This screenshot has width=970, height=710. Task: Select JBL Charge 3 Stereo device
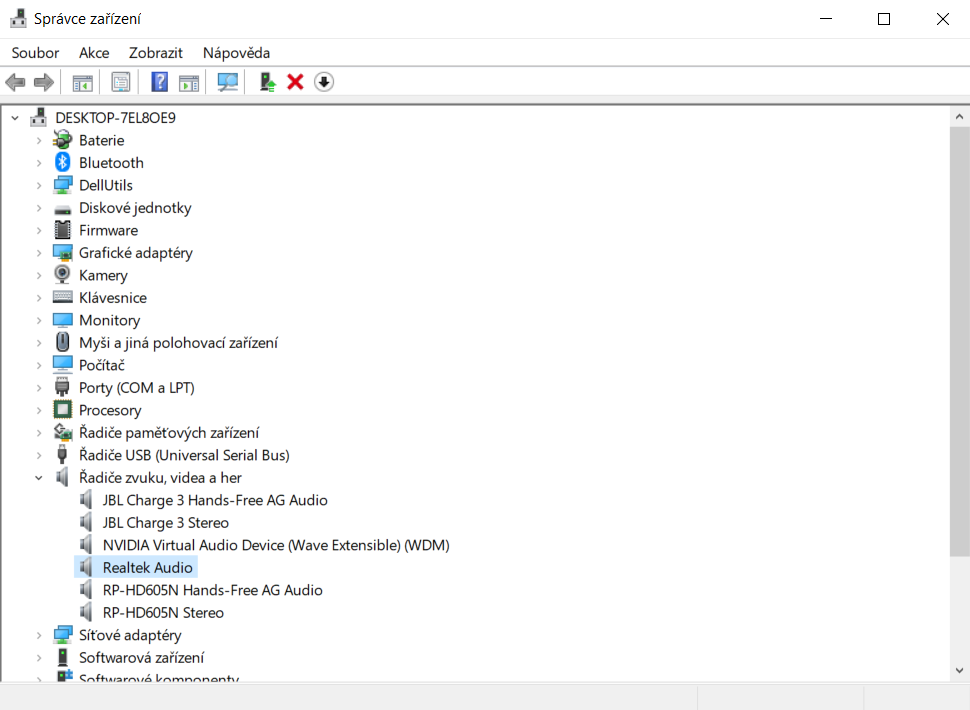tap(166, 523)
